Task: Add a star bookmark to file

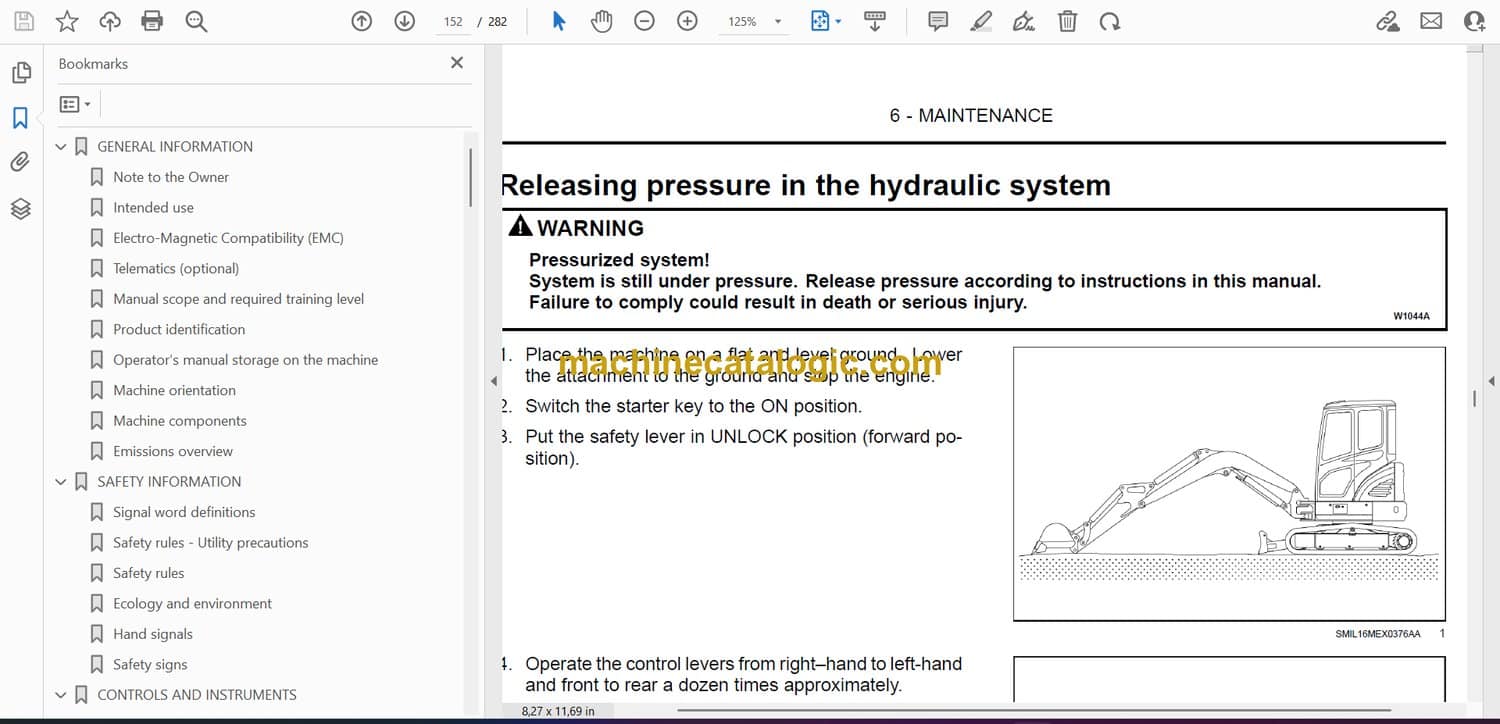Action: pyautogui.click(x=67, y=21)
